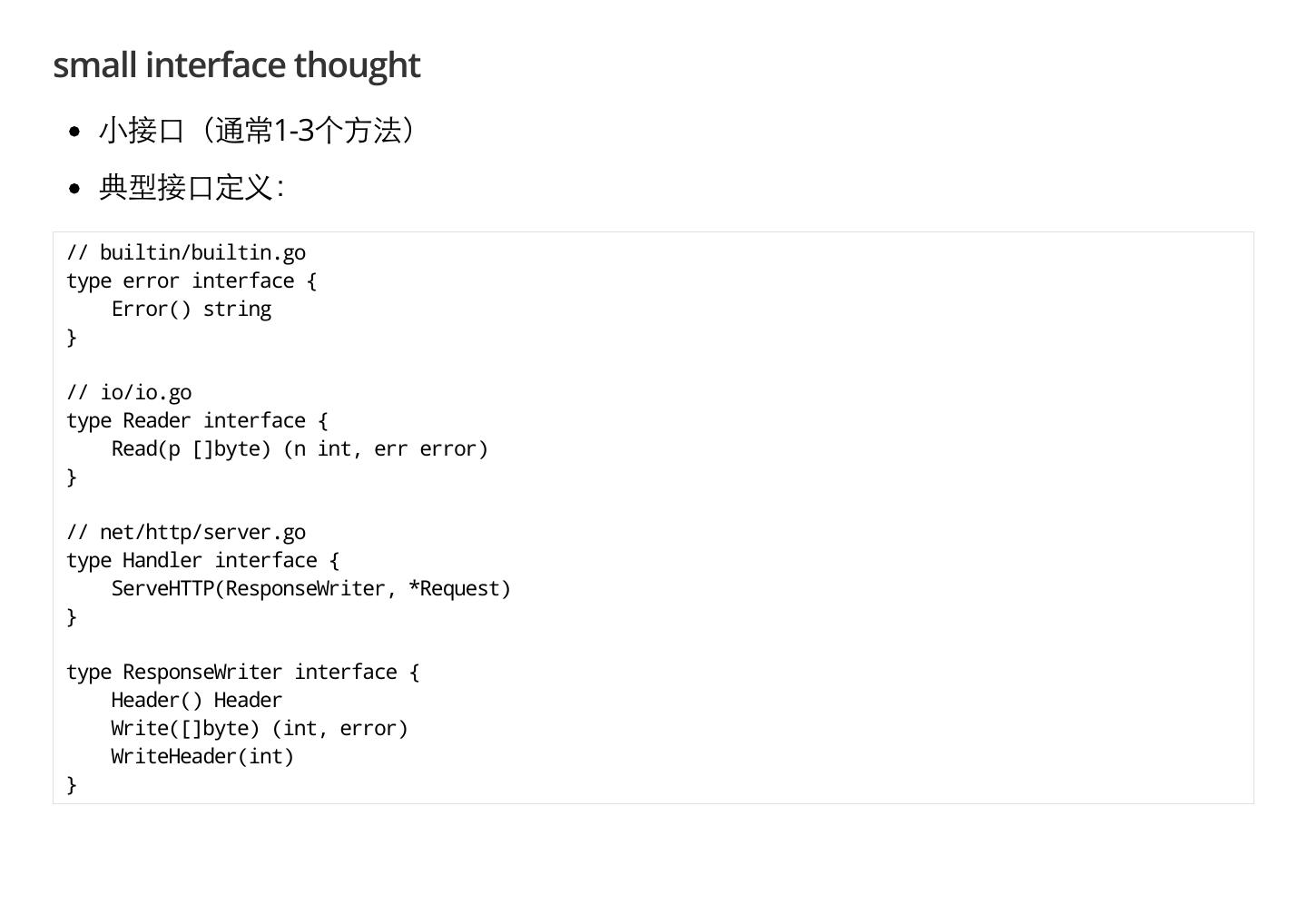This screenshot has height=924, width=1307.
Task: Click the "// net/http/server.go" comment line
Action: pyautogui.click(x=186, y=533)
